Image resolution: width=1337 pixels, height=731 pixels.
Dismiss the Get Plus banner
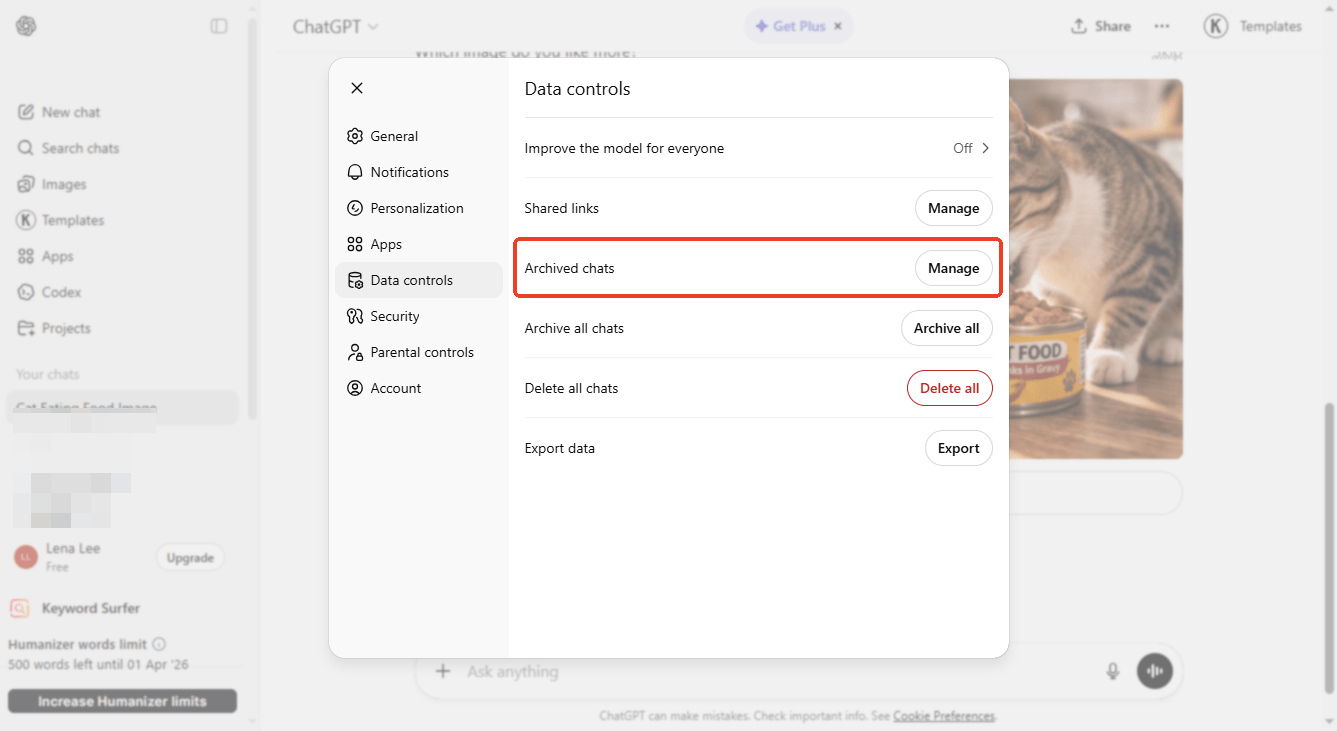click(x=838, y=26)
